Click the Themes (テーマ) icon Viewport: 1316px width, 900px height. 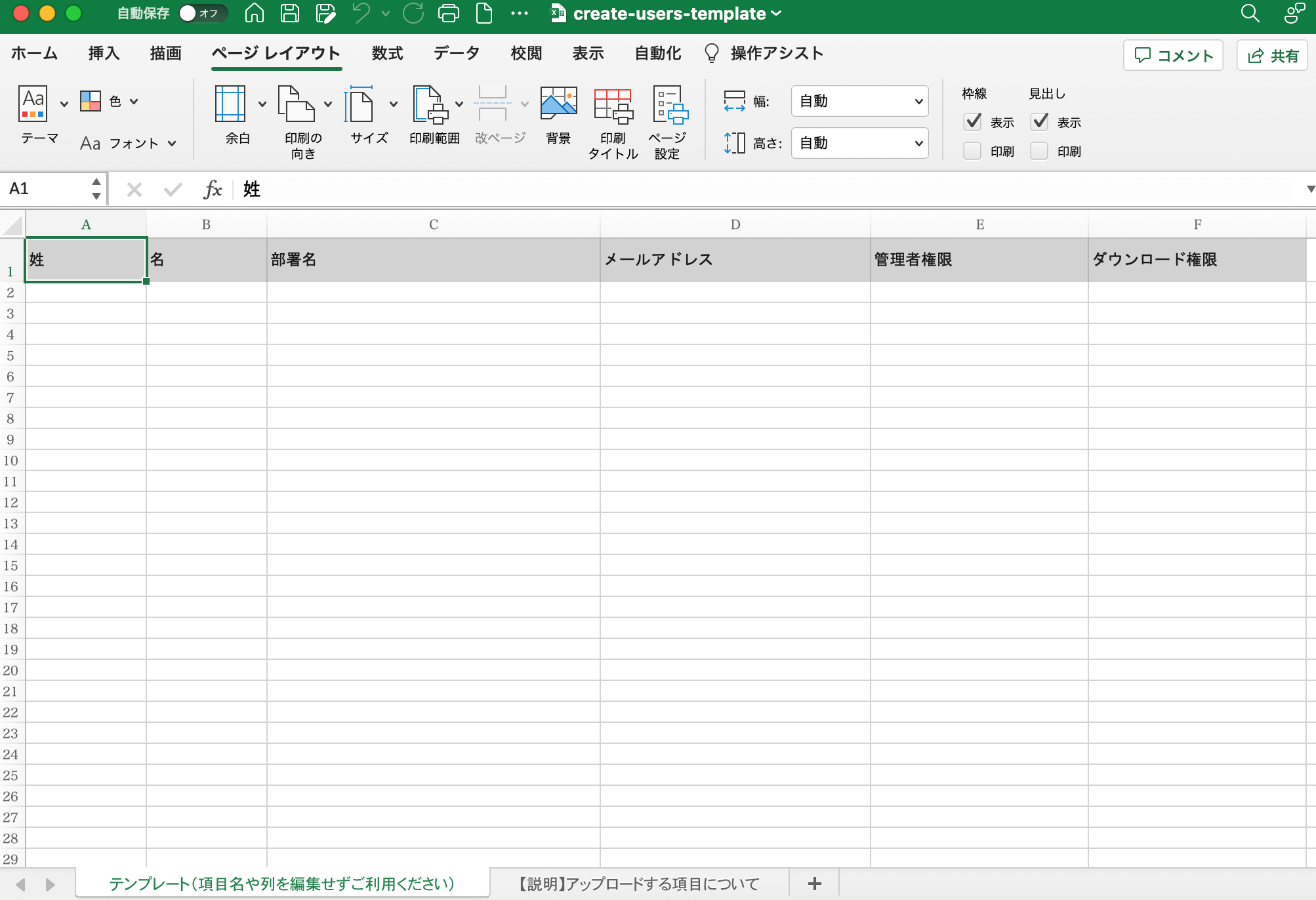33,104
